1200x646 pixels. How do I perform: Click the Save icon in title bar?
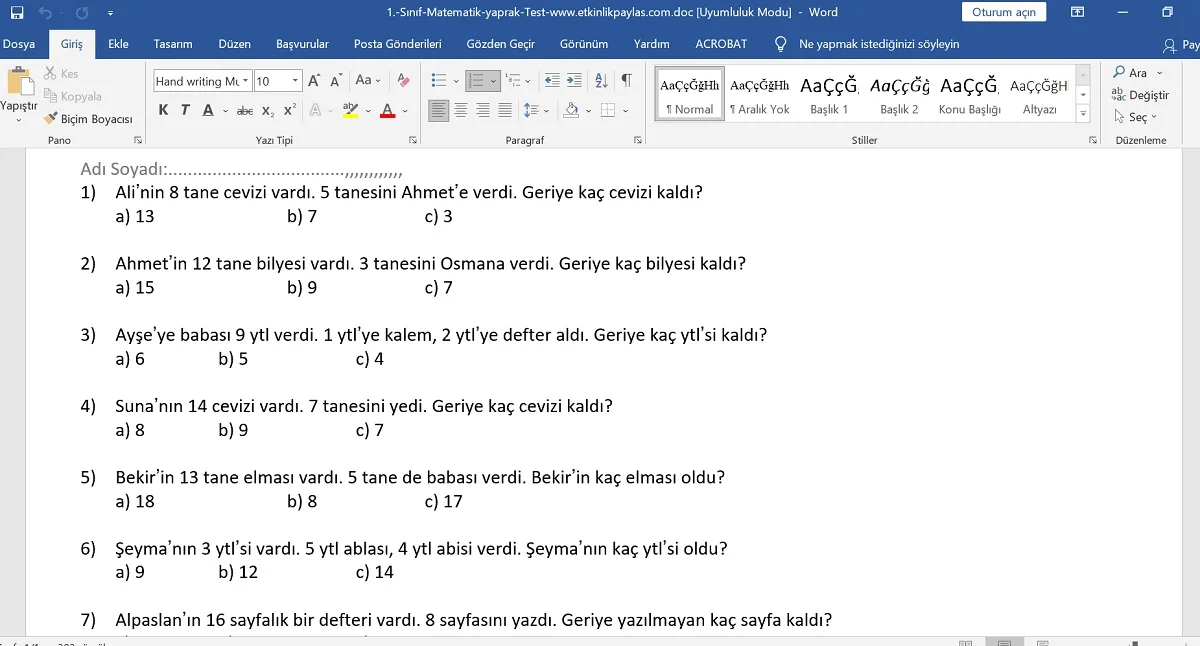pyautogui.click(x=17, y=13)
